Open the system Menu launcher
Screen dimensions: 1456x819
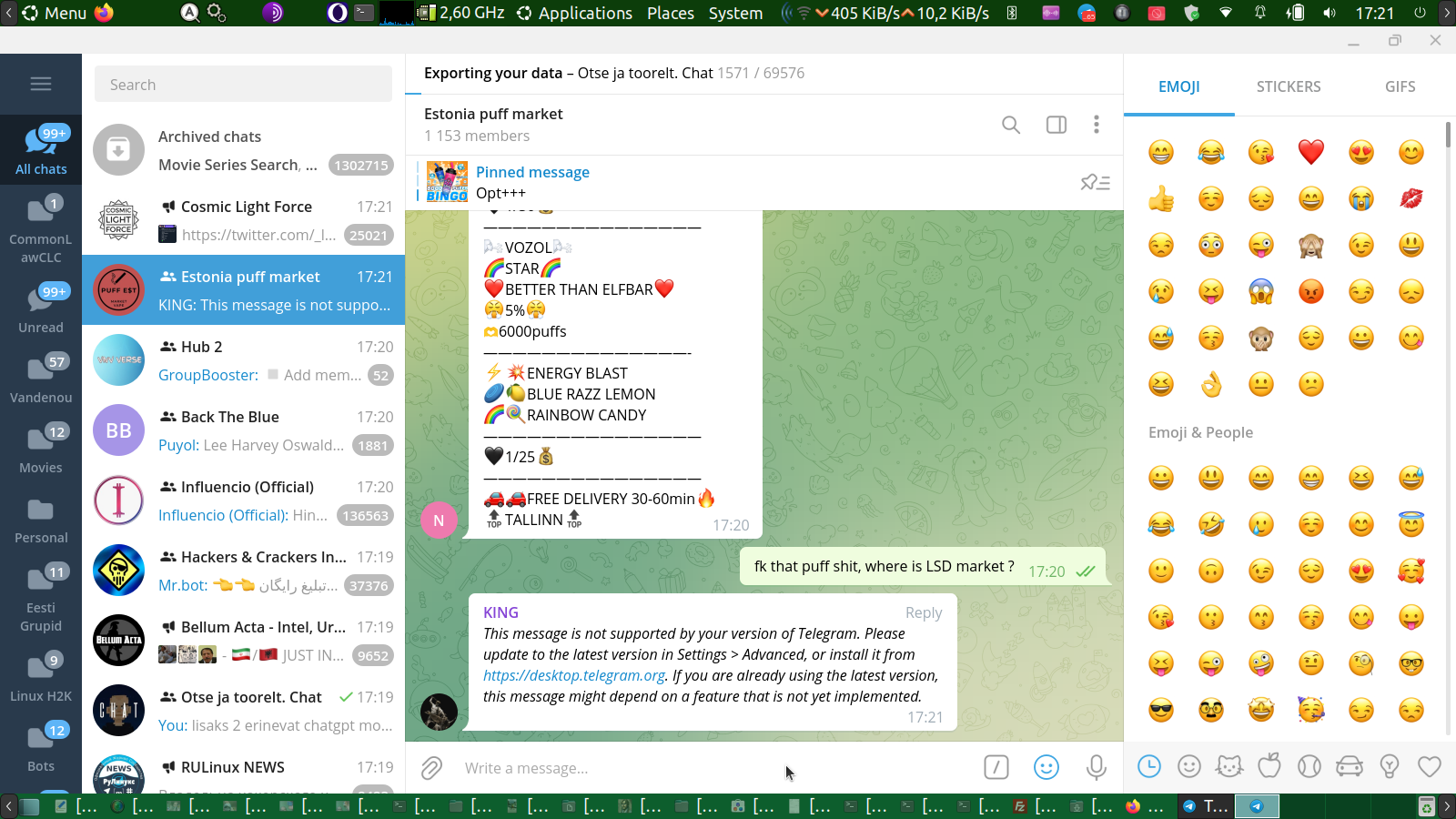pos(55,13)
